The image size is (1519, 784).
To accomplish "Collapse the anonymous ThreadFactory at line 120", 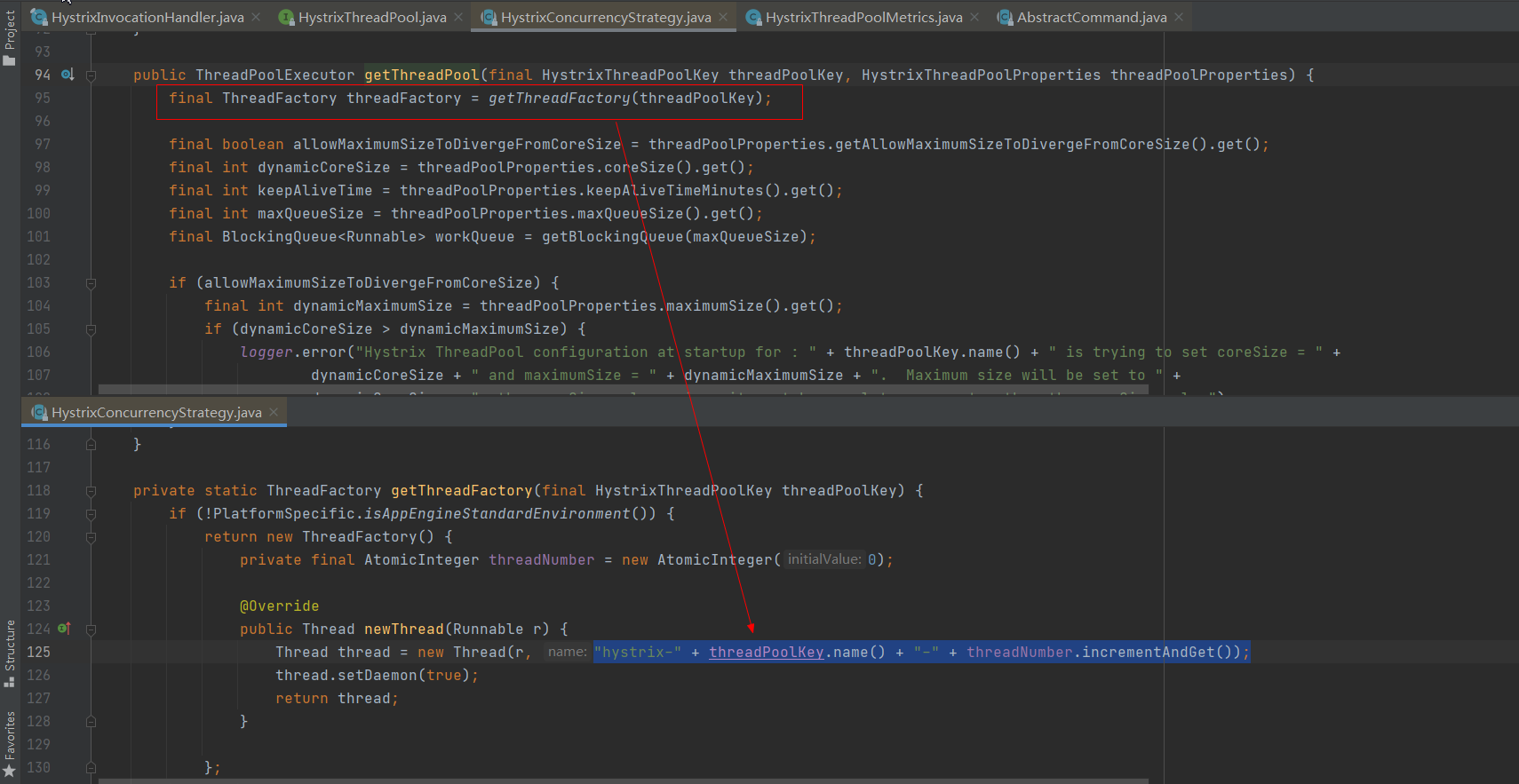I will tap(91, 537).
